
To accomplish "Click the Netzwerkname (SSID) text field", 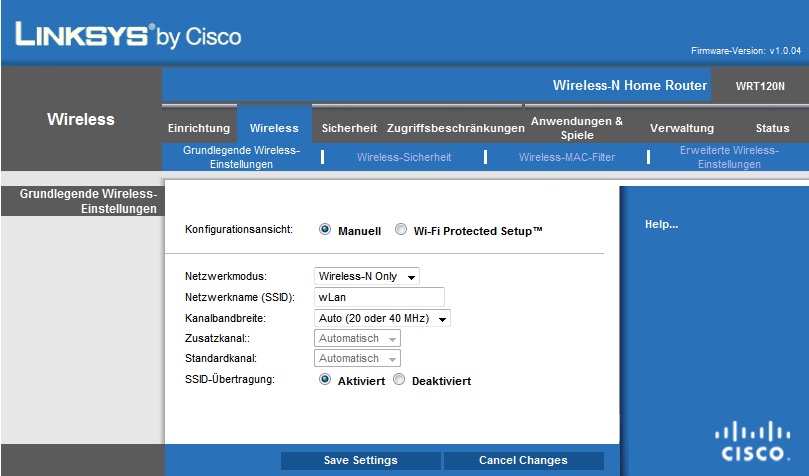I will (379, 297).
